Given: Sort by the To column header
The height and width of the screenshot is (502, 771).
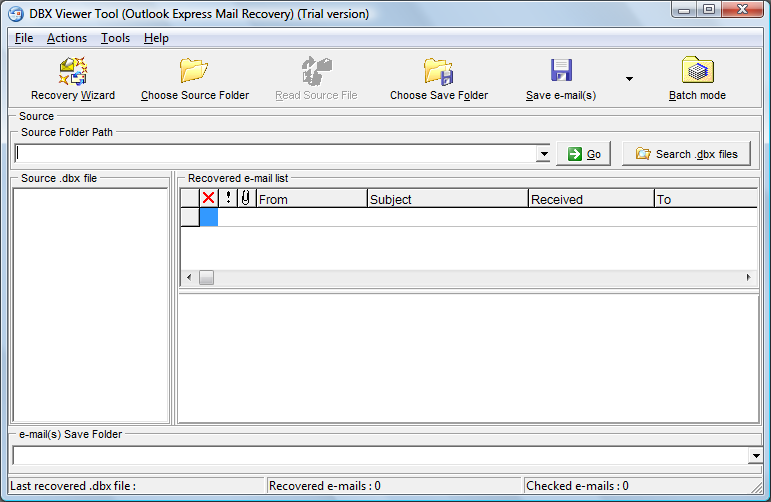Looking at the screenshot, I should 706,199.
